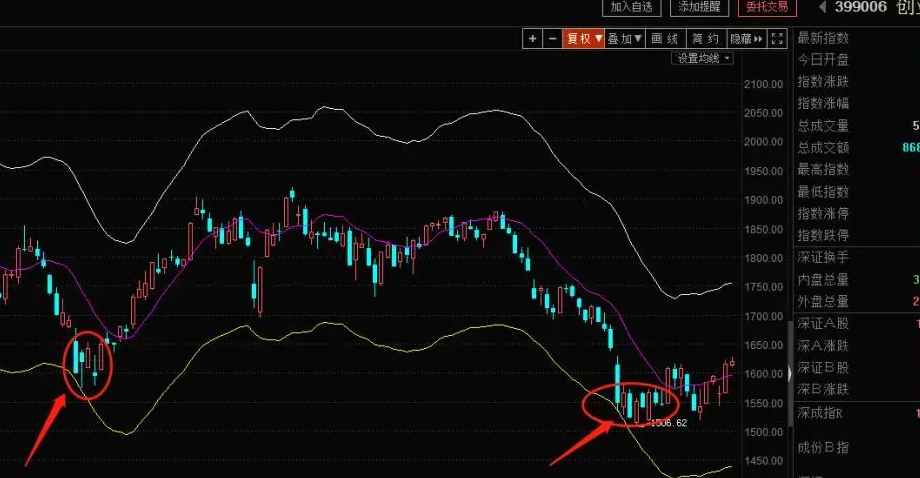Image resolution: width=920 pixels, height=478 pixels.
Task: Click the 加入自选 button
Action: [631, 7]
